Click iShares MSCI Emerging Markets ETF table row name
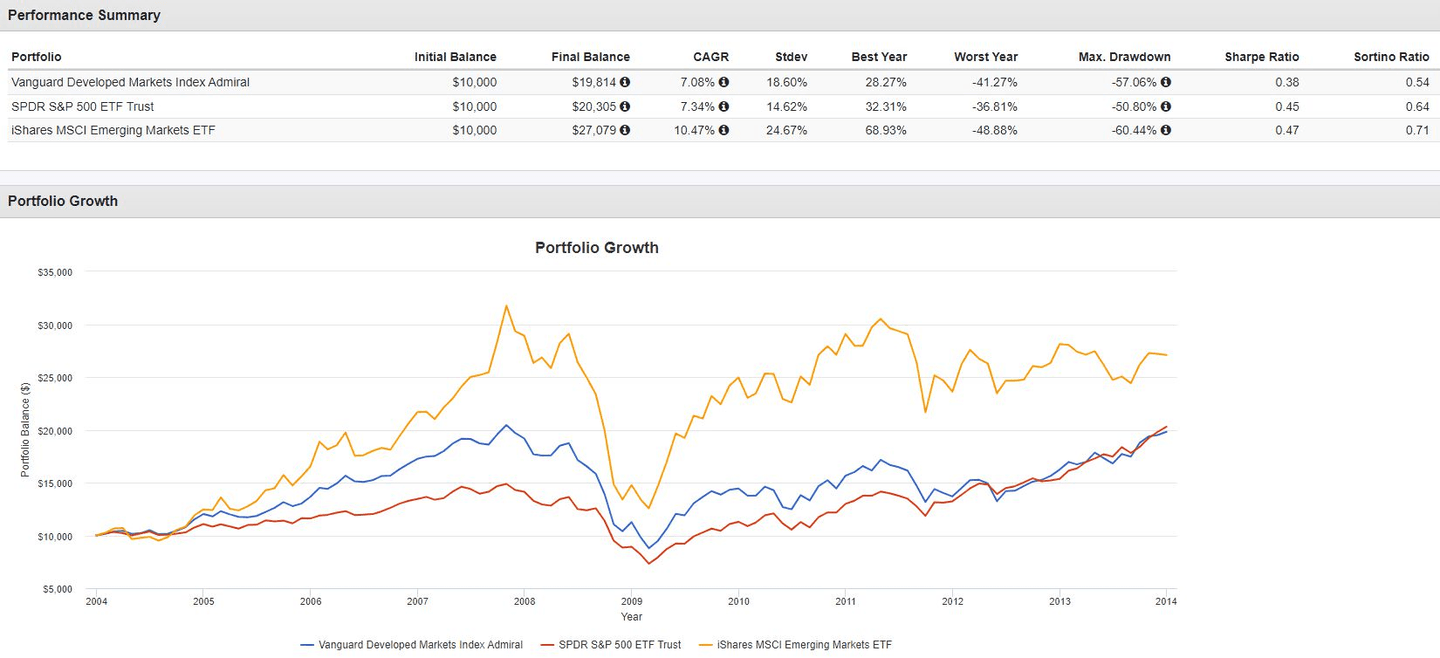Image resolution: width=1440 pixels, height=658 pixels. coord(113,130)
